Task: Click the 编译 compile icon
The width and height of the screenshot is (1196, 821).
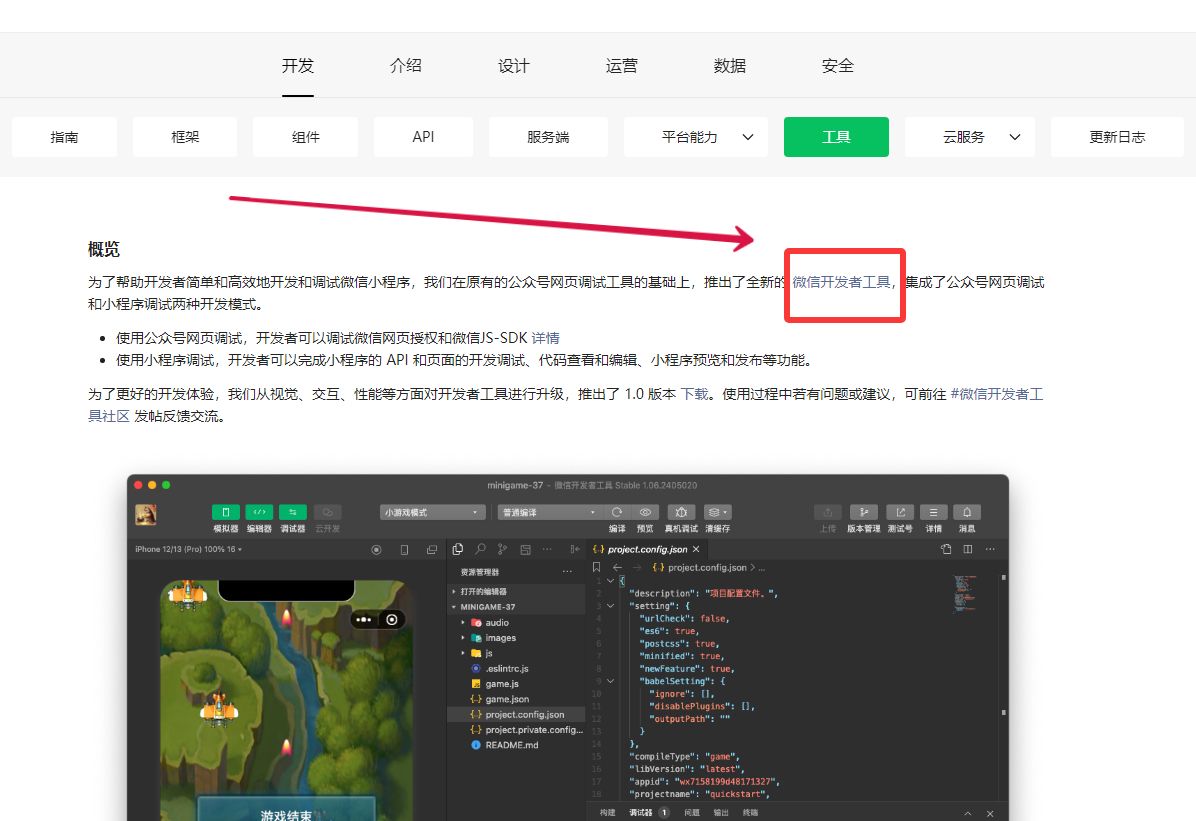Action: pyautogui.click(x=616, y=513)
